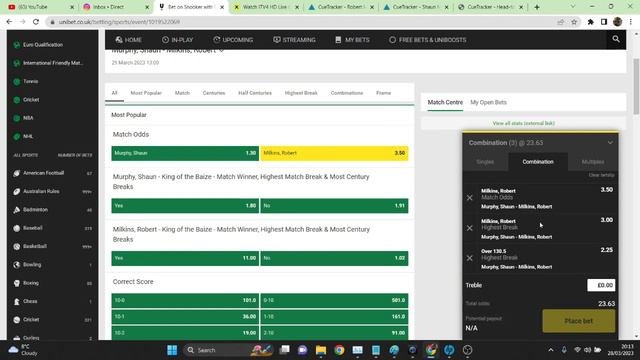640x360 pixels.
Task: Open Chess in the sports list
Action: coord(52,301)
